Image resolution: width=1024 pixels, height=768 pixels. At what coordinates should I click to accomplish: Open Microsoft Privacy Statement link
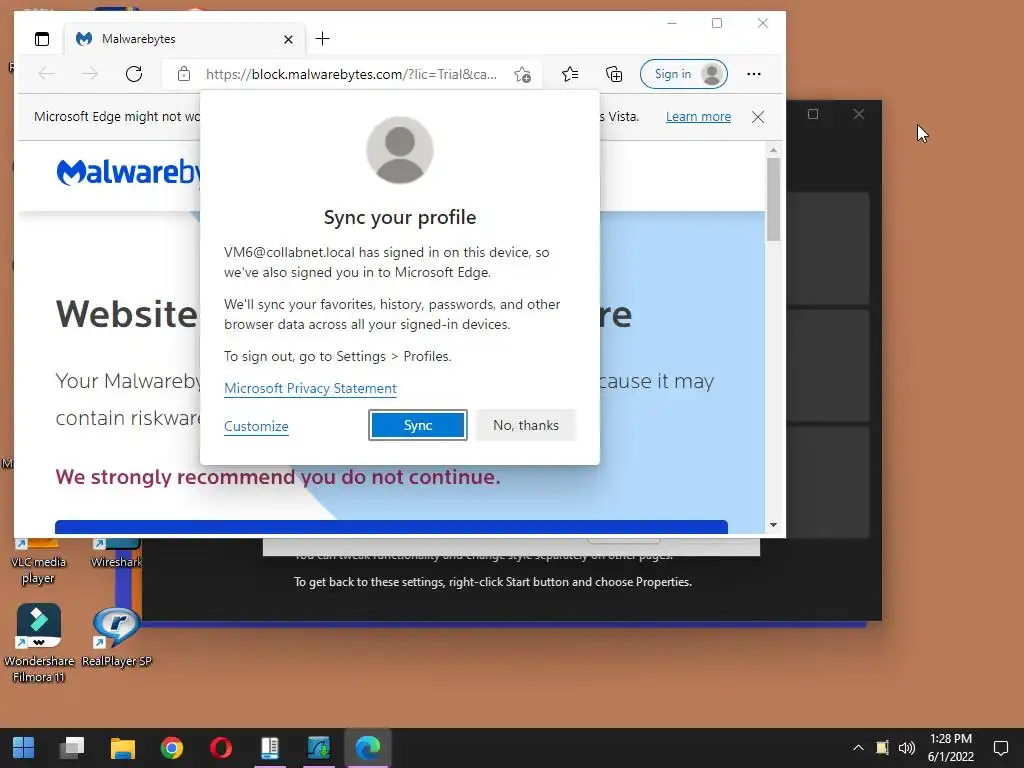click(x=310, y=389)
